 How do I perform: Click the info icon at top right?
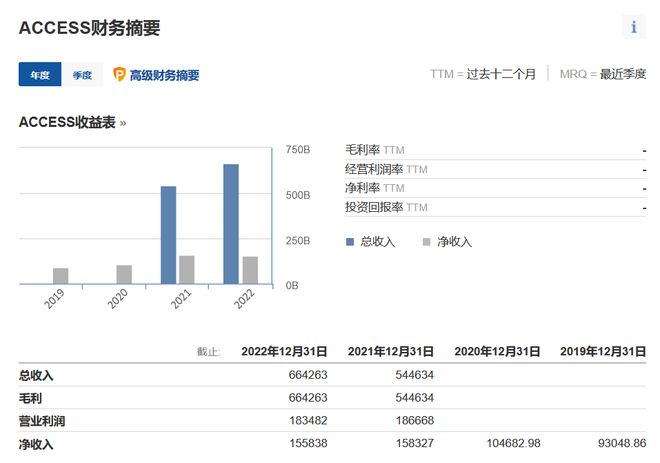pos(634,27)
